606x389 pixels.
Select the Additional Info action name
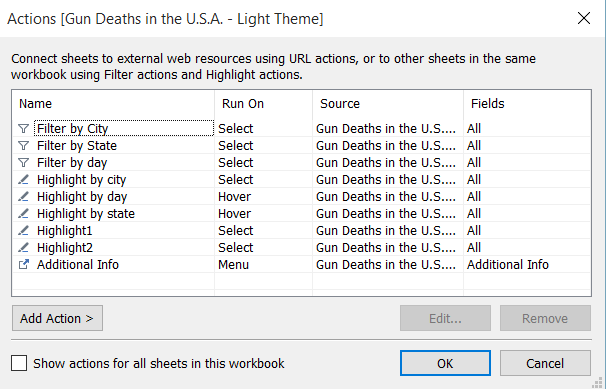point(78,265)
